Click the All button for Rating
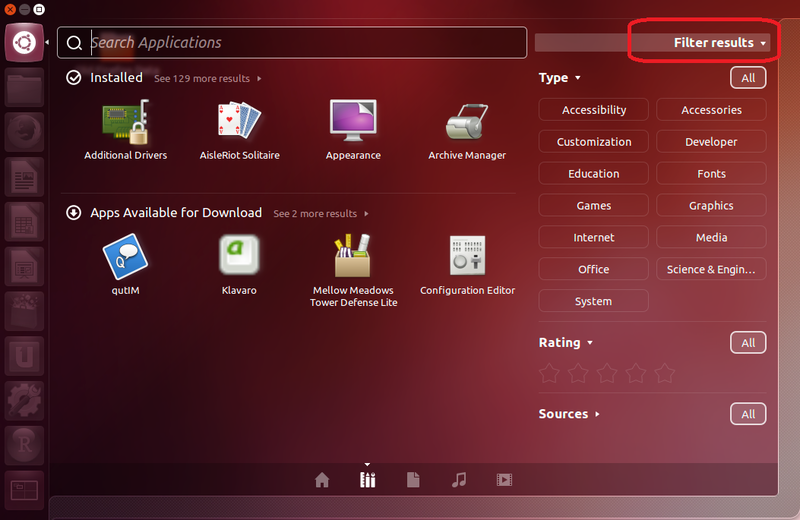 (x=748, y=343)
